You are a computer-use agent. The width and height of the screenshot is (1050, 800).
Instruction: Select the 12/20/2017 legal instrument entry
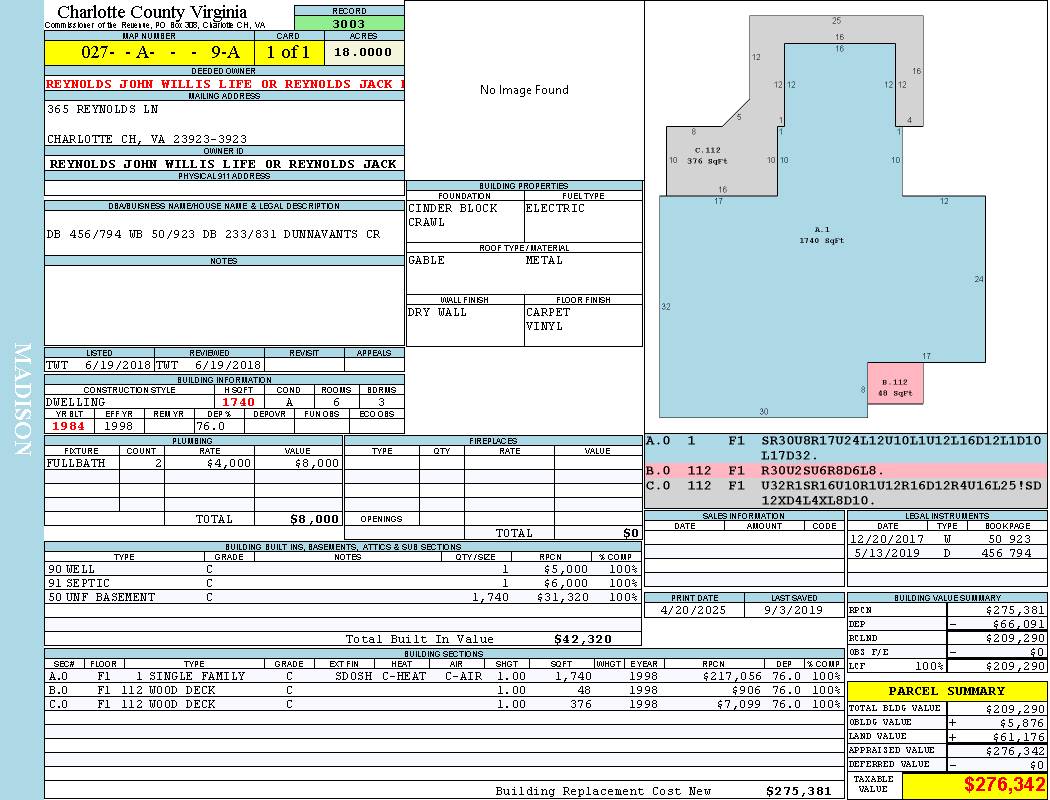click(945, 539)
